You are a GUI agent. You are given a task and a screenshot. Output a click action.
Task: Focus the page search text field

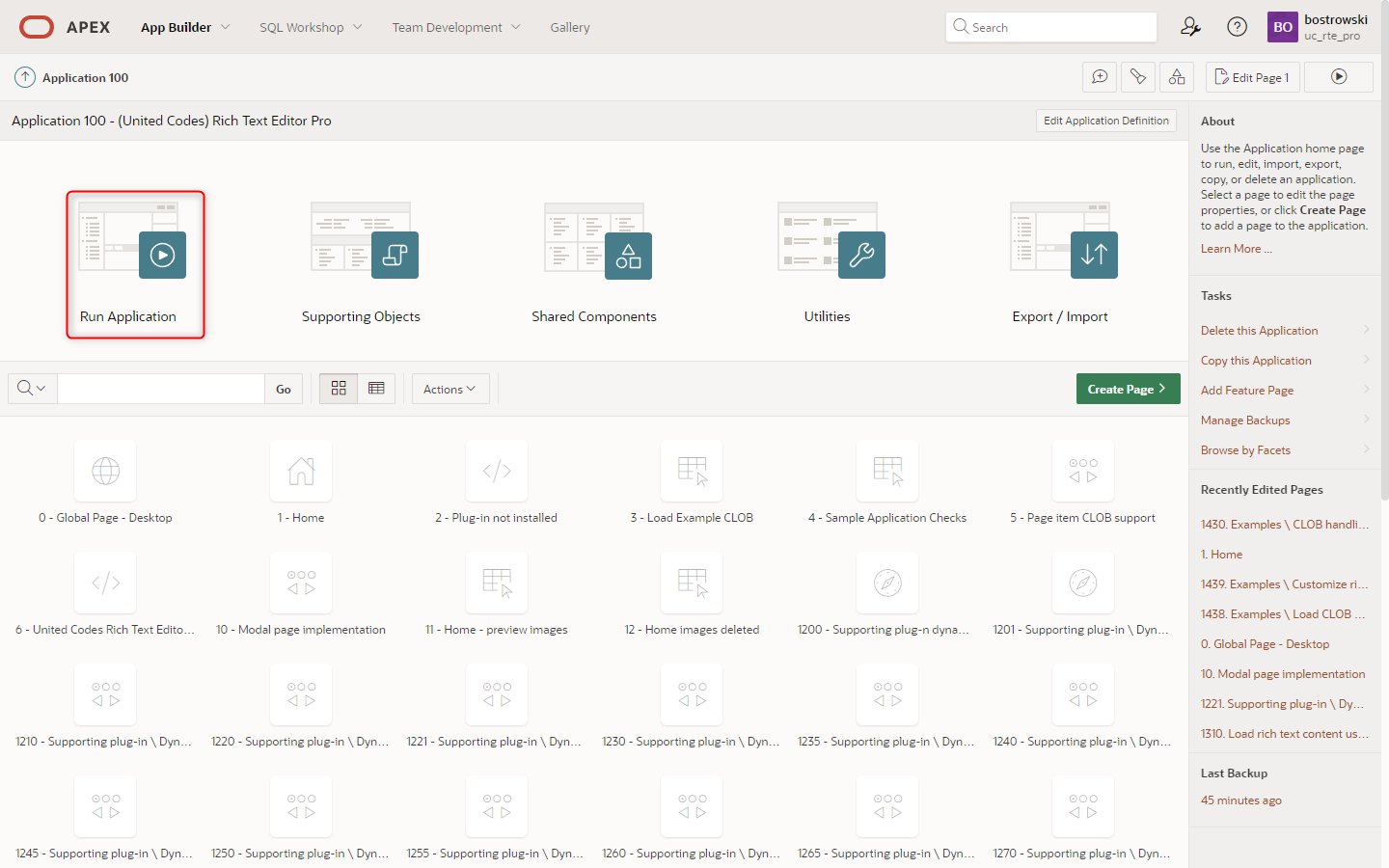(x=161, y=389)
